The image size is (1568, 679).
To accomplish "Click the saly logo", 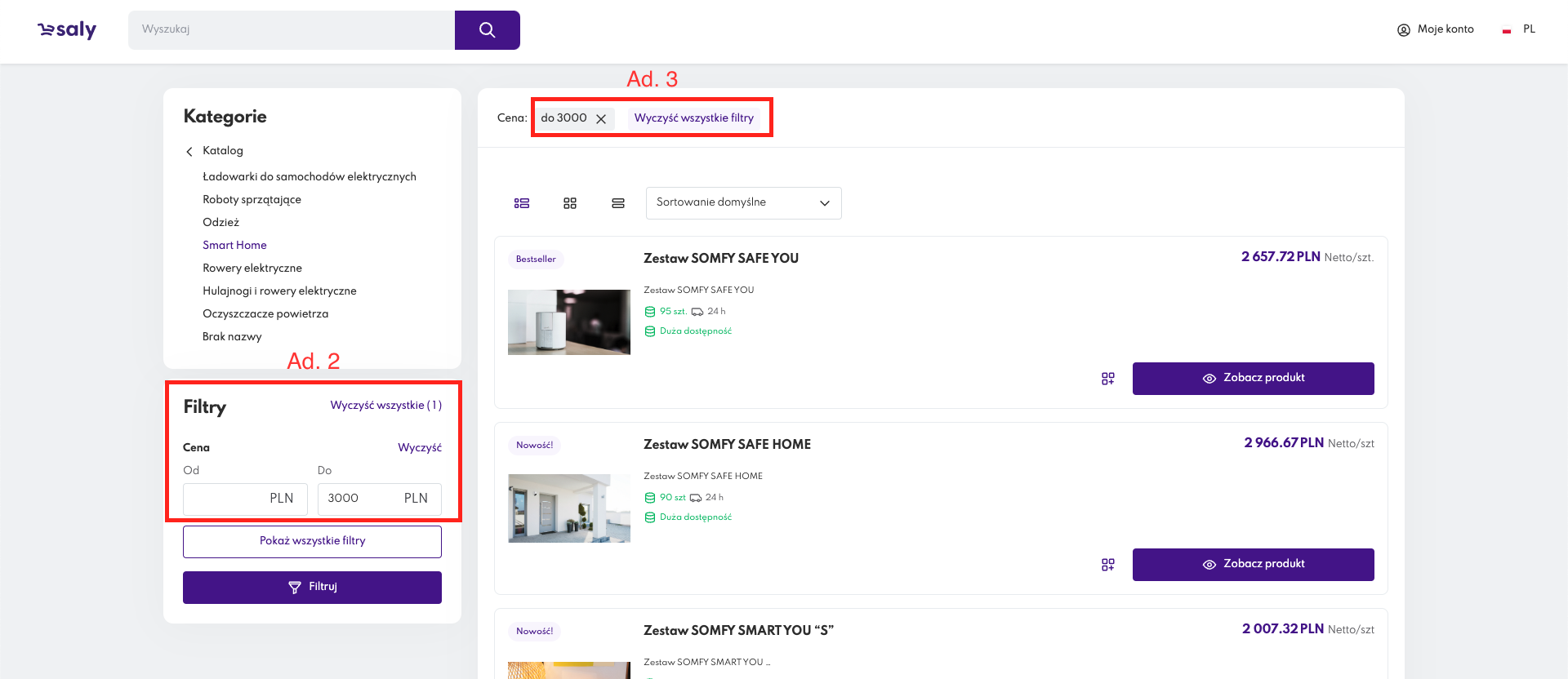I will [67, 30].
